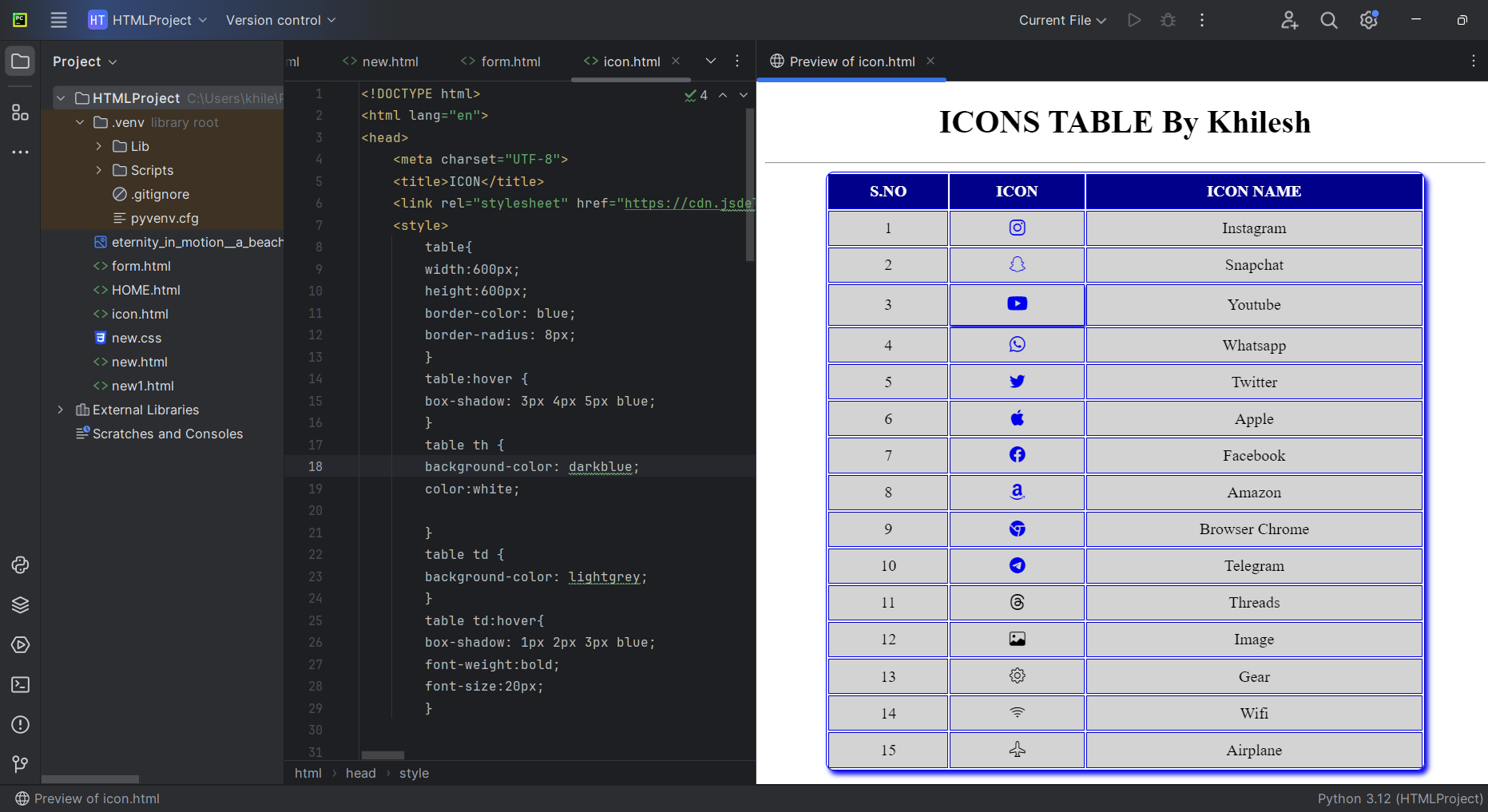The width and height of the screenshot is (1488, 812).
Task: Close the icon.html editor tab
Action: point(676,61)
